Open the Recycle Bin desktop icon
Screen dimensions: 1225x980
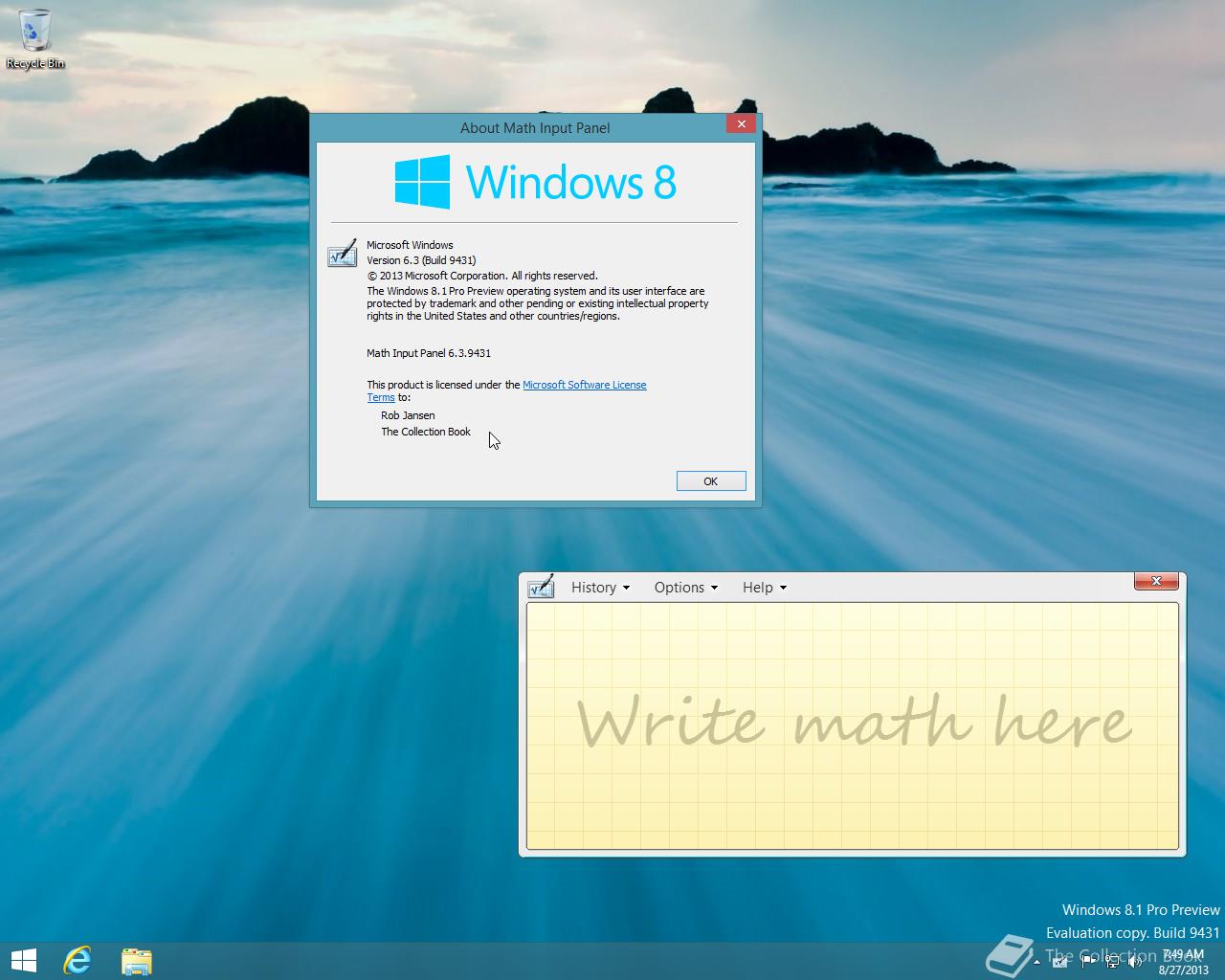[x=35, y=40]
